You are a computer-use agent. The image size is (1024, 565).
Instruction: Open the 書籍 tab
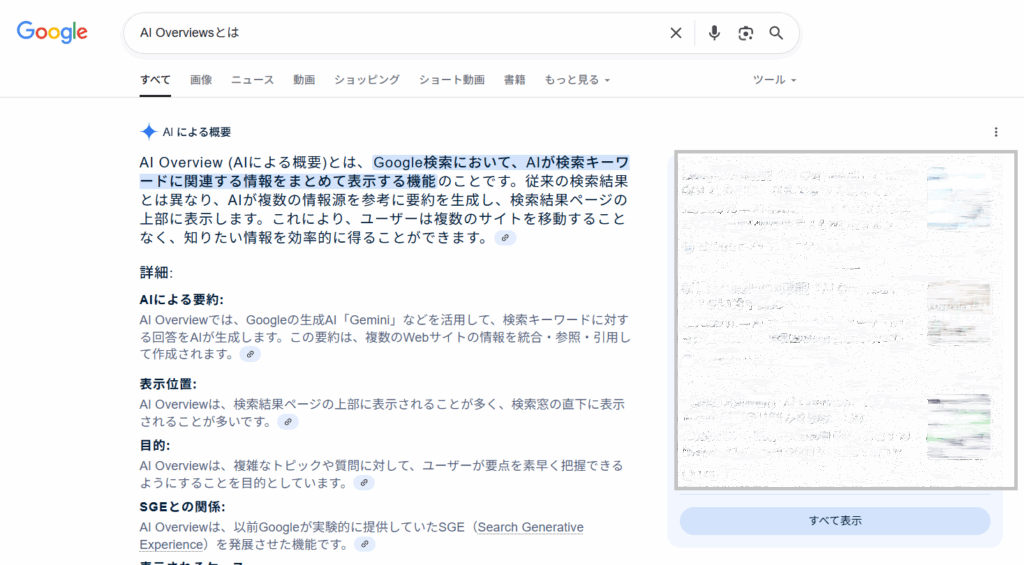click(514, 80)
